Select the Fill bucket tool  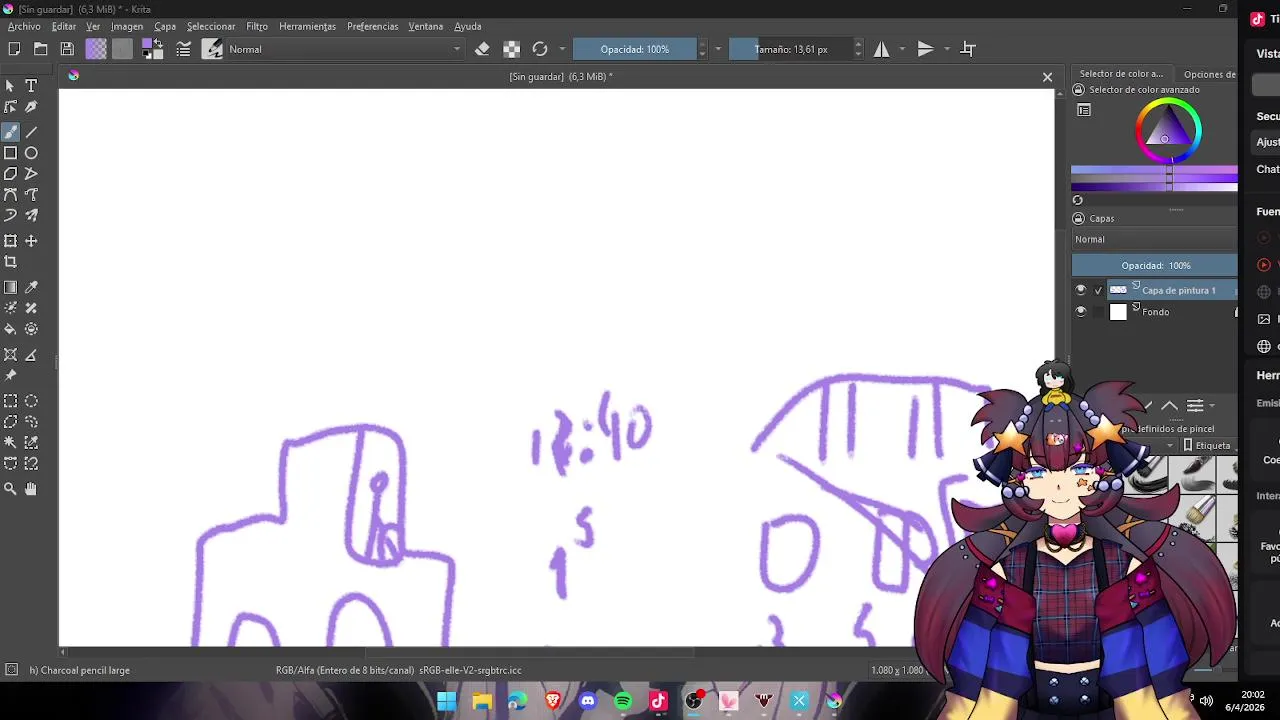(10, 329)
